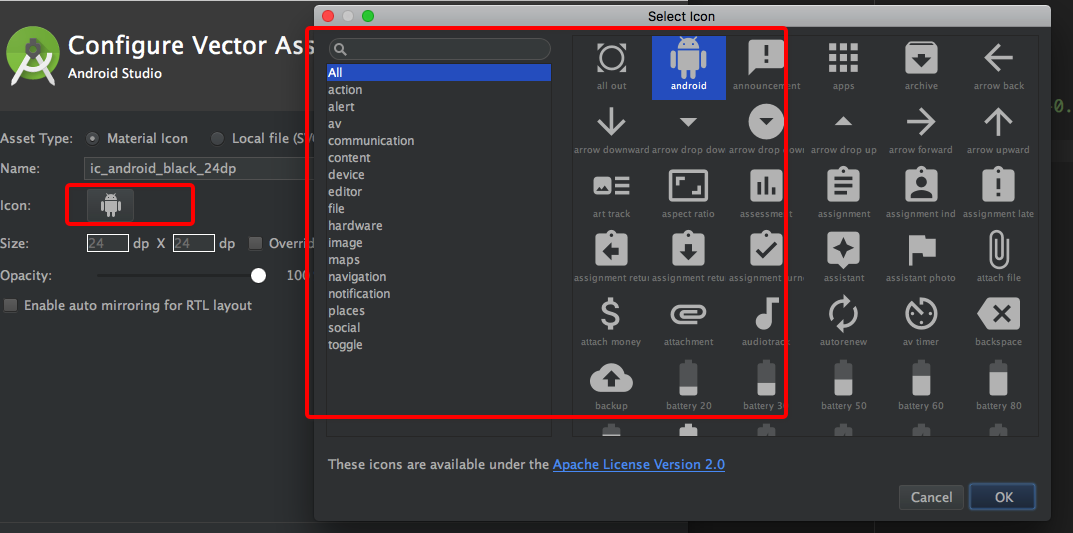Focus the icon search field
Viewport: 1073px width, 533px height.
pos(439,49)
